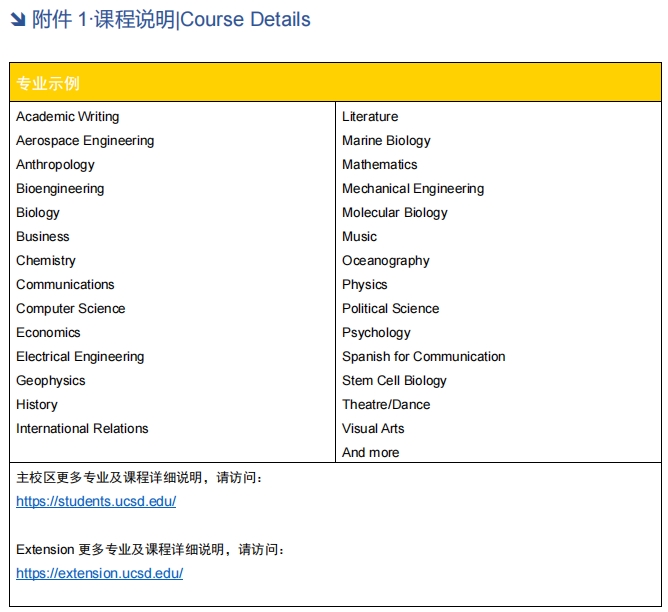Open the students.ucsd.edu link
668x612 pixels.
[x=96, y=501]
